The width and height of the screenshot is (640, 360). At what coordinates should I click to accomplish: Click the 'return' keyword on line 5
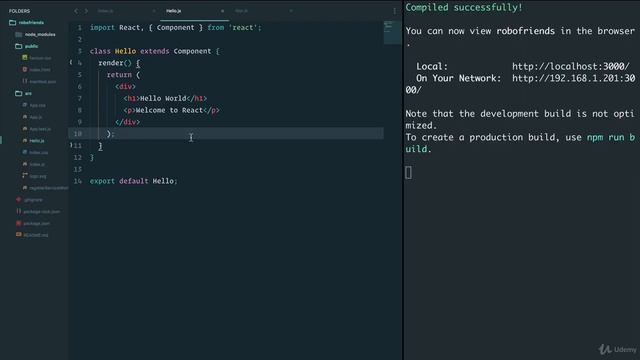119,75
